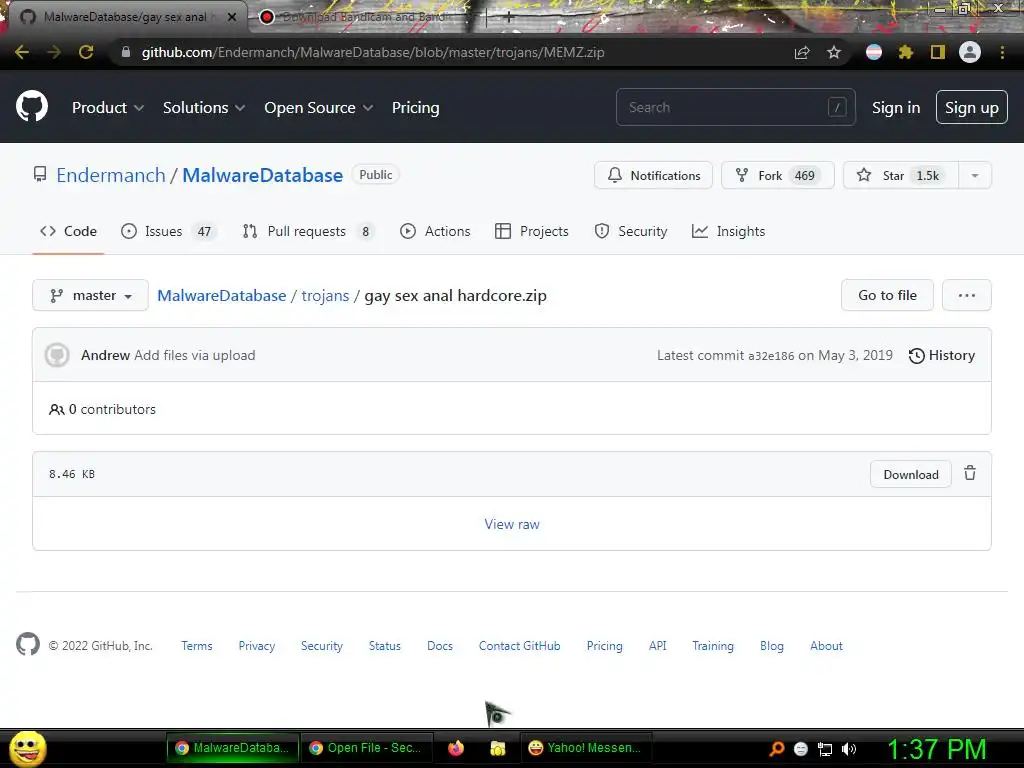
Task: Switch to the Code tab
Action: pos(68,231)
